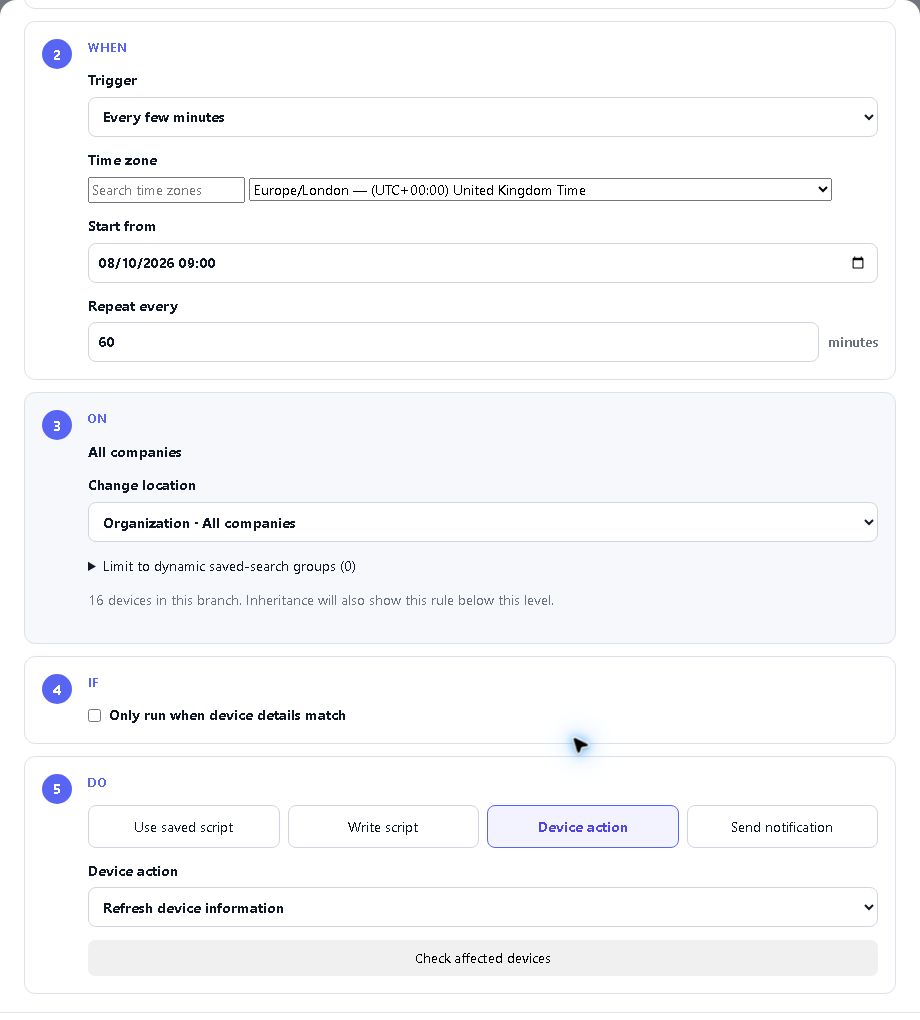The image size is (920, 1020).
Task: Click the Repeat every minutes field
Action: pos(453,342)
